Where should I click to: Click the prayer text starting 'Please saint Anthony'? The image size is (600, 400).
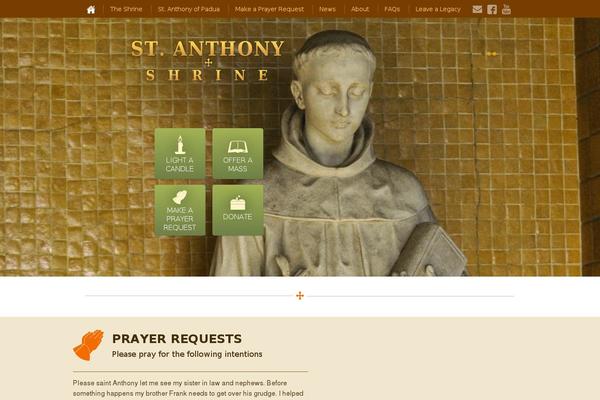click(188, 388)
